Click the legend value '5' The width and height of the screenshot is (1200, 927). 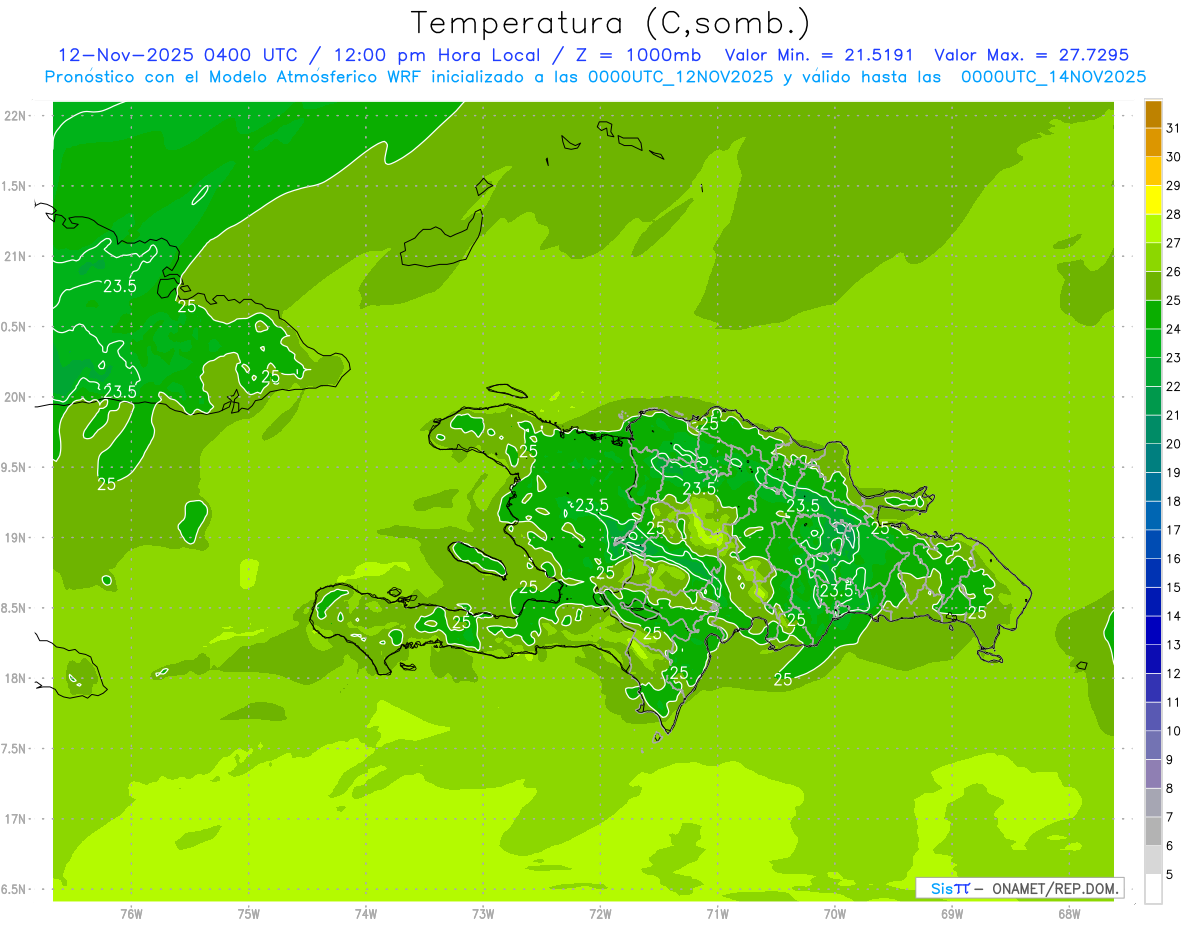[x=1171, y=874]
